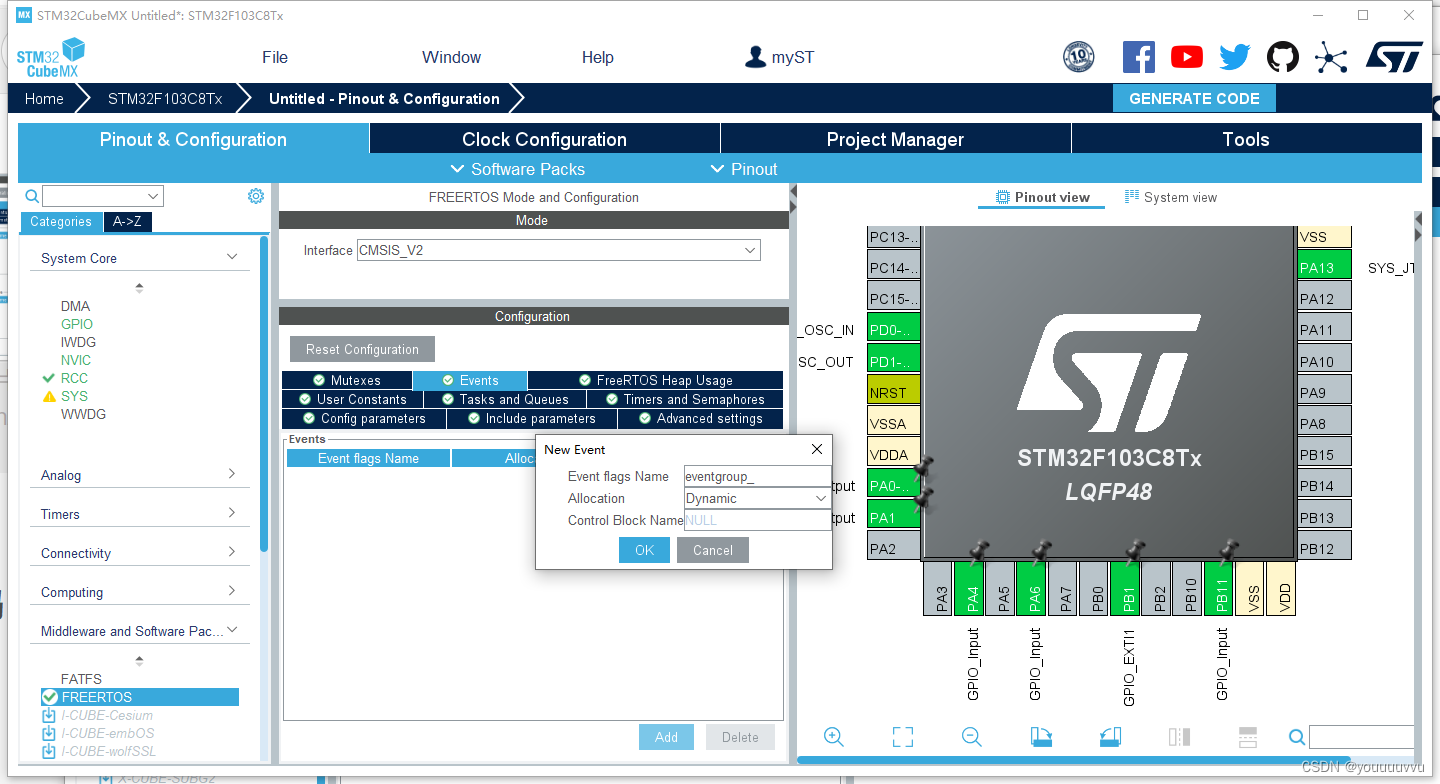This screenshot has height=784, width=1440.
Task: Click the Reset Configuration button
Action: pos(362,349)
